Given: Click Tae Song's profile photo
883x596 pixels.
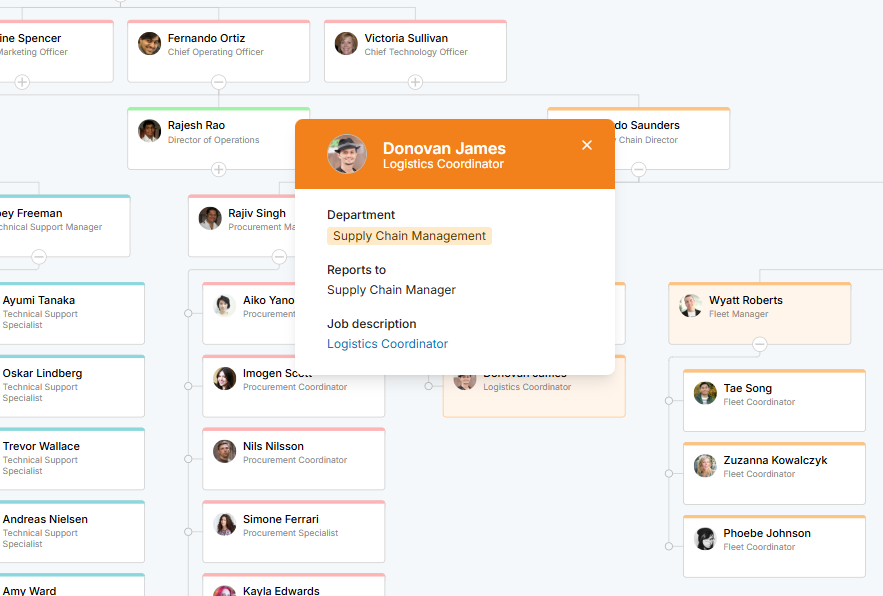Looking at the screenshot, I should [x=705, y=394].
